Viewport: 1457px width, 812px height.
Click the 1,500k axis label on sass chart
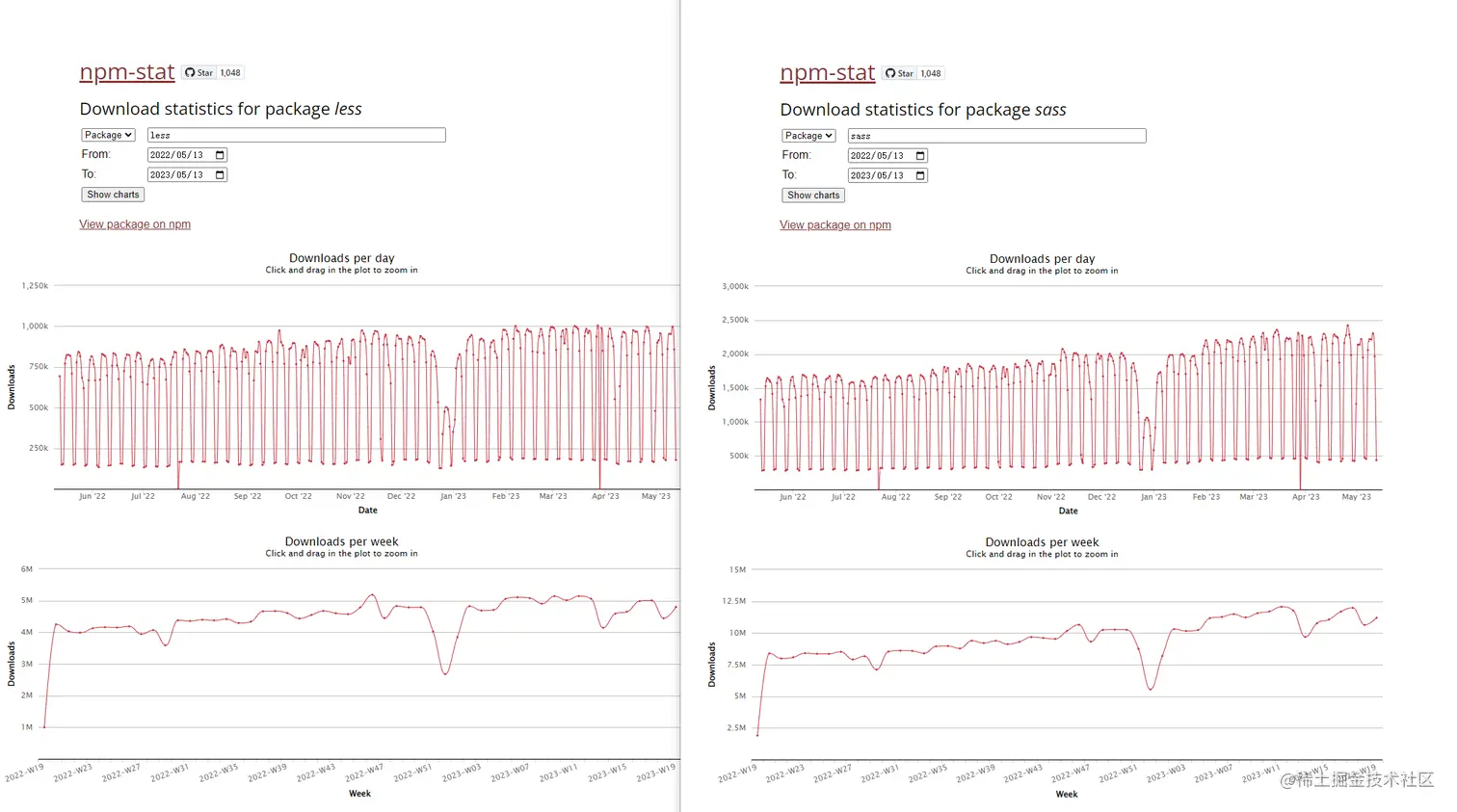pyautogui.click(x=735, y=388)
